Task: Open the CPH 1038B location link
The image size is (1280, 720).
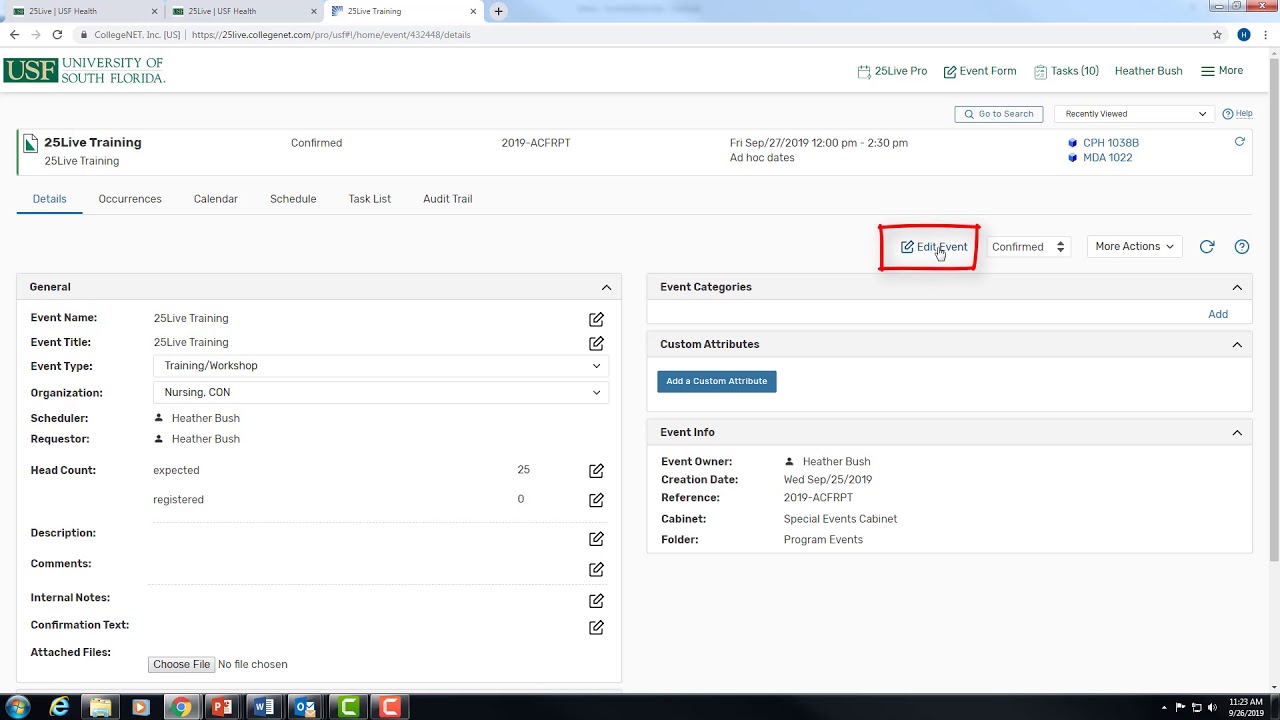Action: tap(1111, 143)
